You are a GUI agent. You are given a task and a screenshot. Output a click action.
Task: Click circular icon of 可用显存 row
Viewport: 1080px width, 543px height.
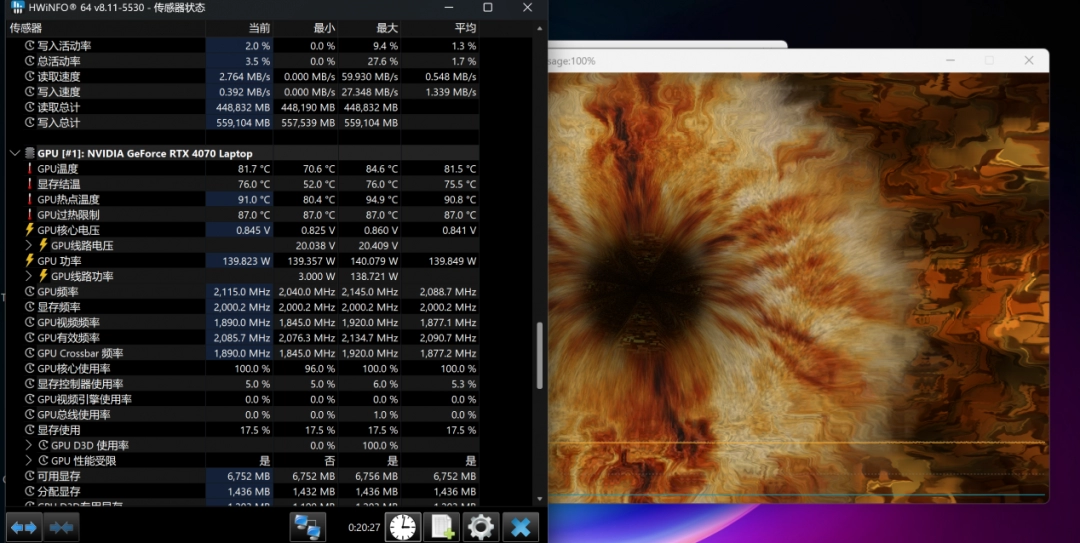pyautogui.click(x=30, y=475)
